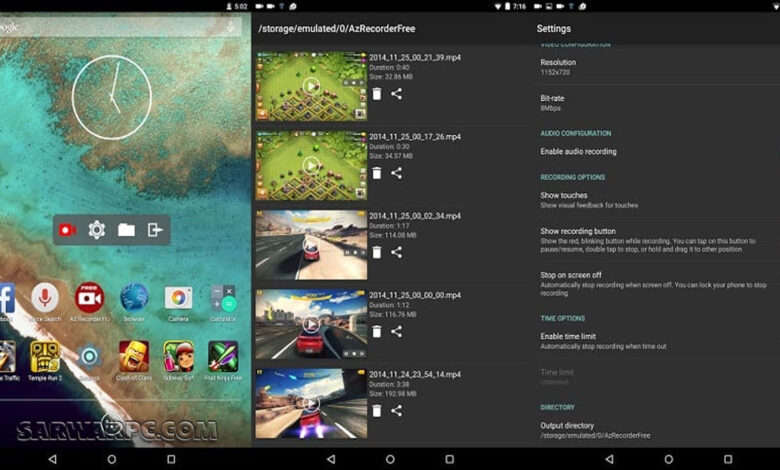Screen dimensions: 780x470
Task: Launch Temple Run 2 game
Action: click(45, 357)
